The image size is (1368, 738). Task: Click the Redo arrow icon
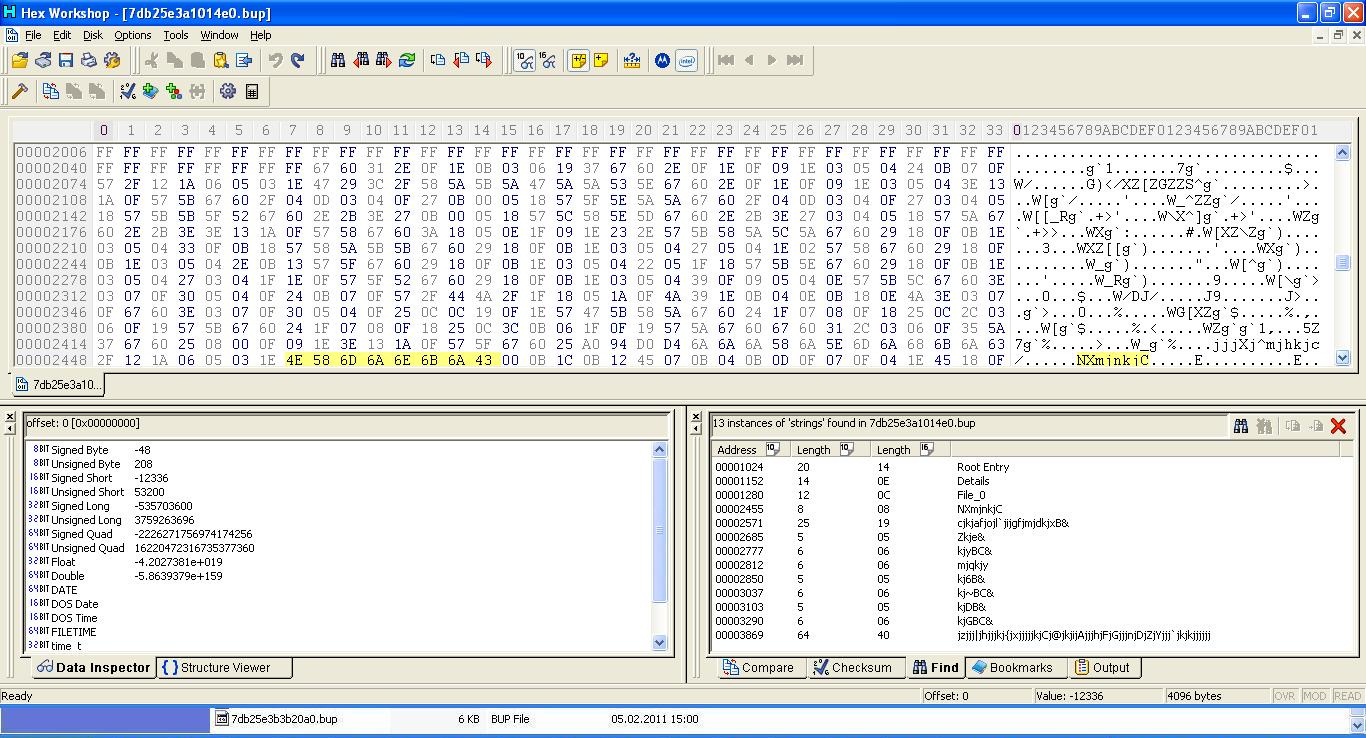pos(298,60)
